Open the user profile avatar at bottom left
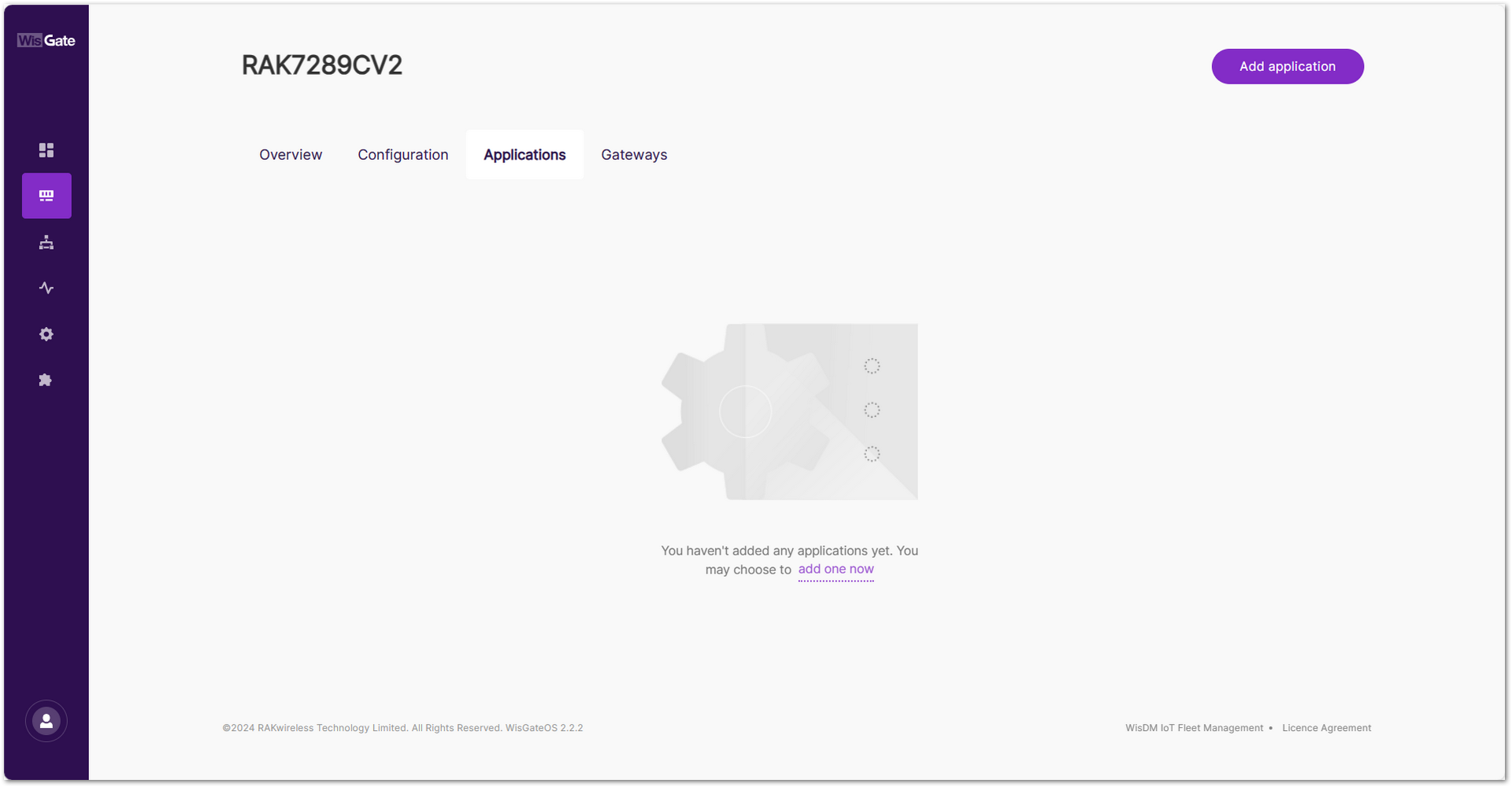Image resolution: width=1512 pixels, height=787 pixels. [46, 720]
